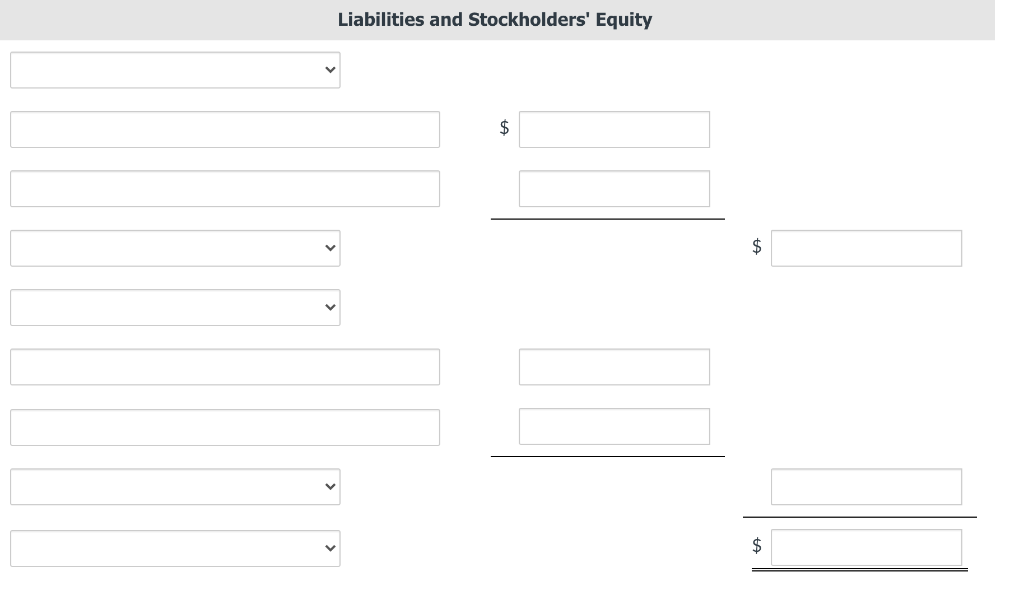Screen dimensions: 1024x595
Task: Click the middle-column amount field in the lower section
Action: pos(614,367)
